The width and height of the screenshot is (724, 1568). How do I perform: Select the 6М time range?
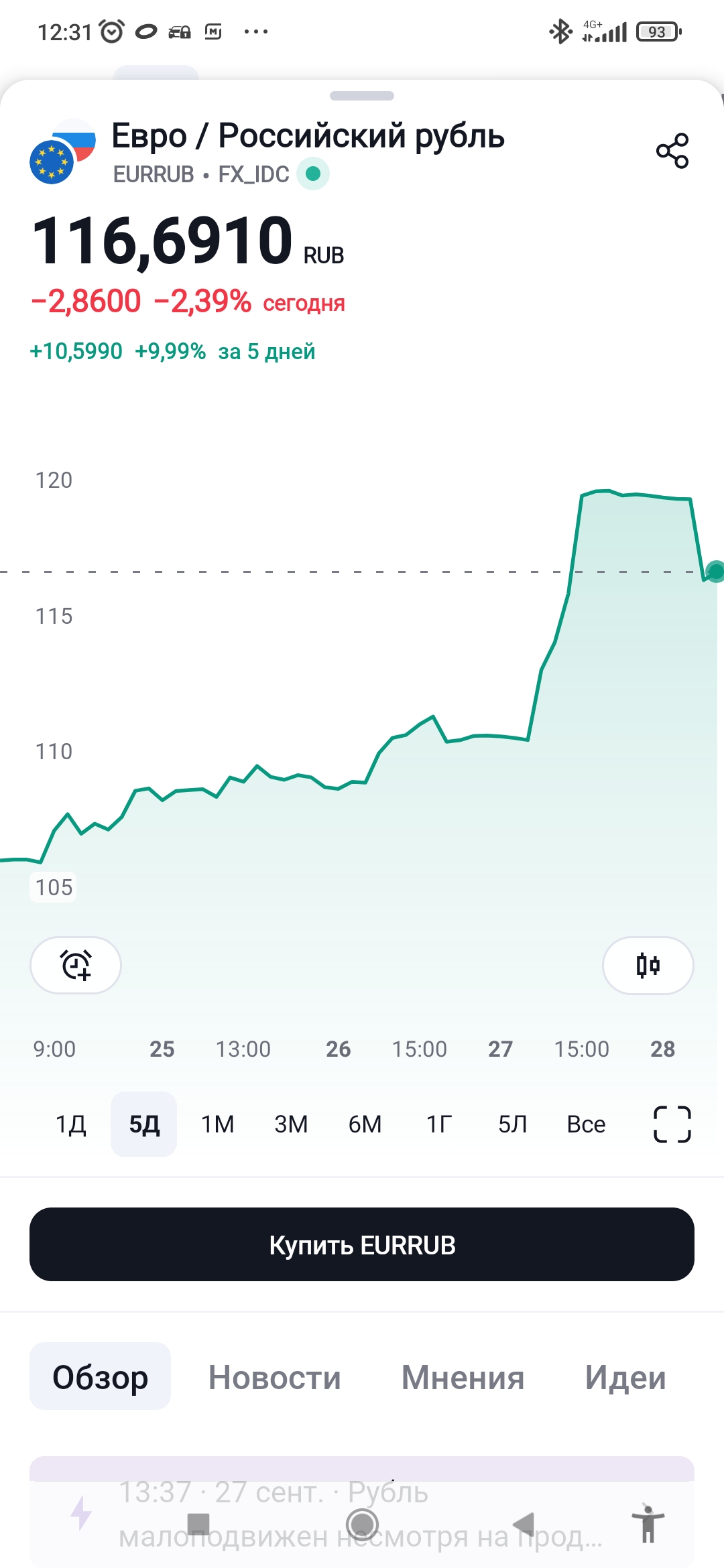[x=365, y=1124]
